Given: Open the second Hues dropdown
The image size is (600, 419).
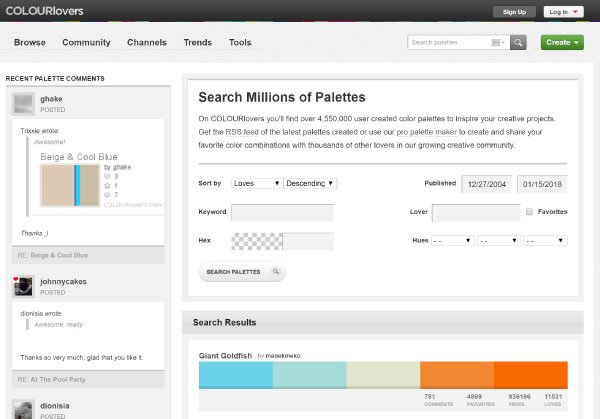Looking at the screenshot, I should pyautogui.click(x=499, y=241).
